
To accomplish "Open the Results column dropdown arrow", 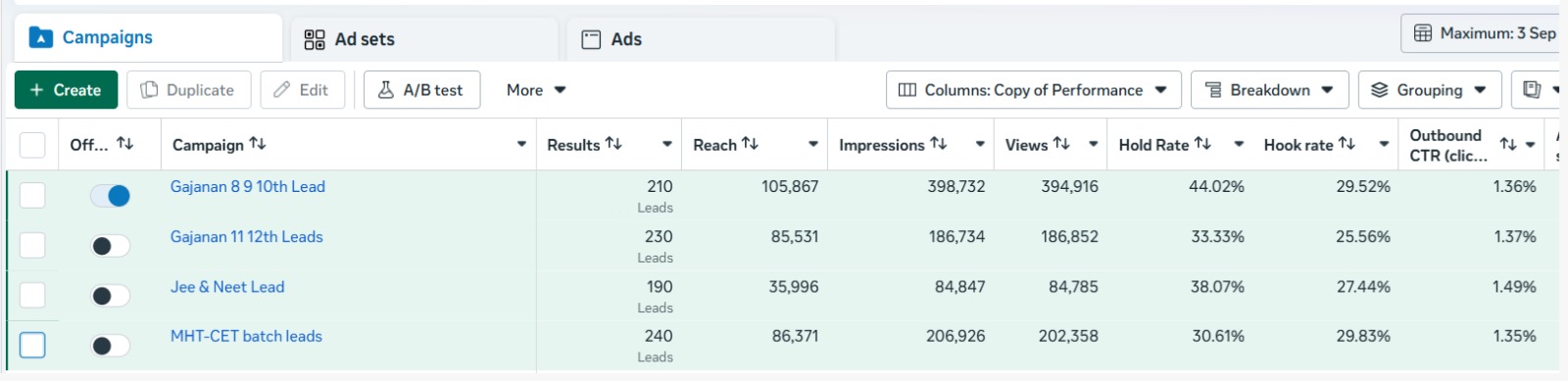I will click(667, 145).
